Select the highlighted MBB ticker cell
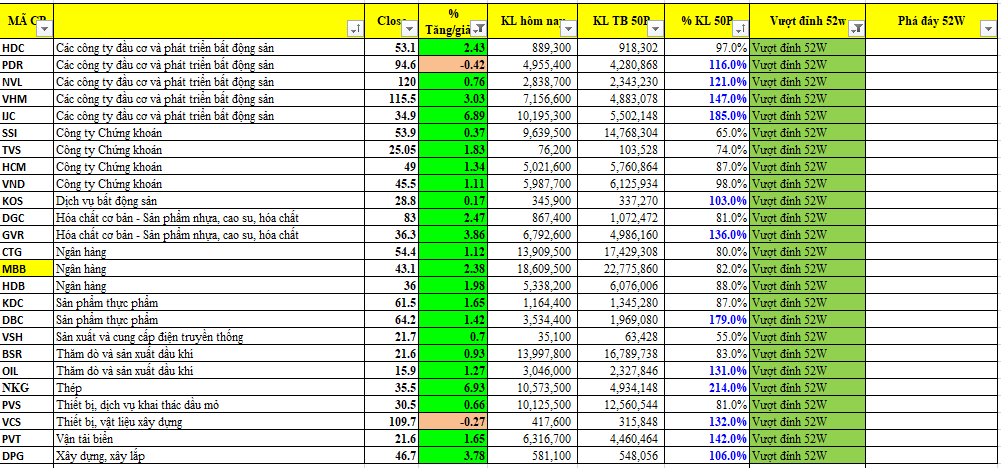1001x468 pixels. click(27, 269)
